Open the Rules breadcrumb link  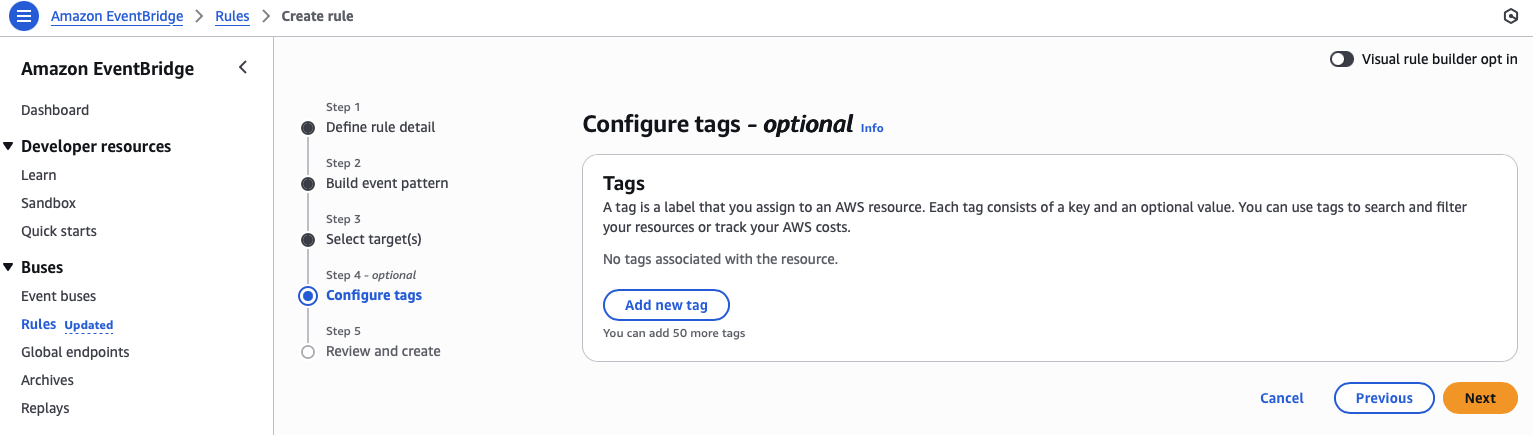point(232,16)
